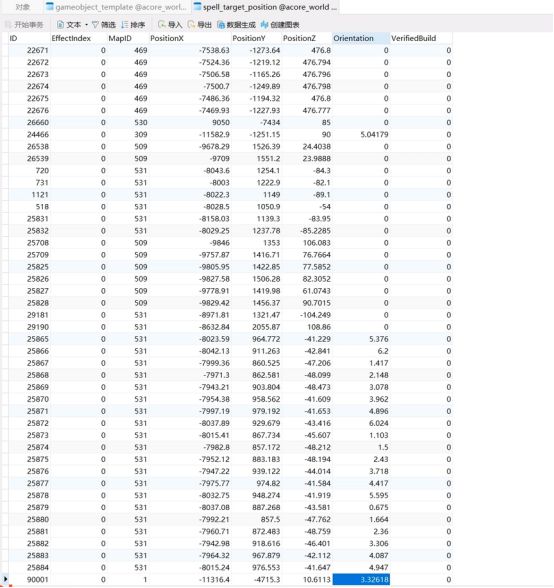
Task: Open the 文本 view dropdown
Action: click(72, 25)
